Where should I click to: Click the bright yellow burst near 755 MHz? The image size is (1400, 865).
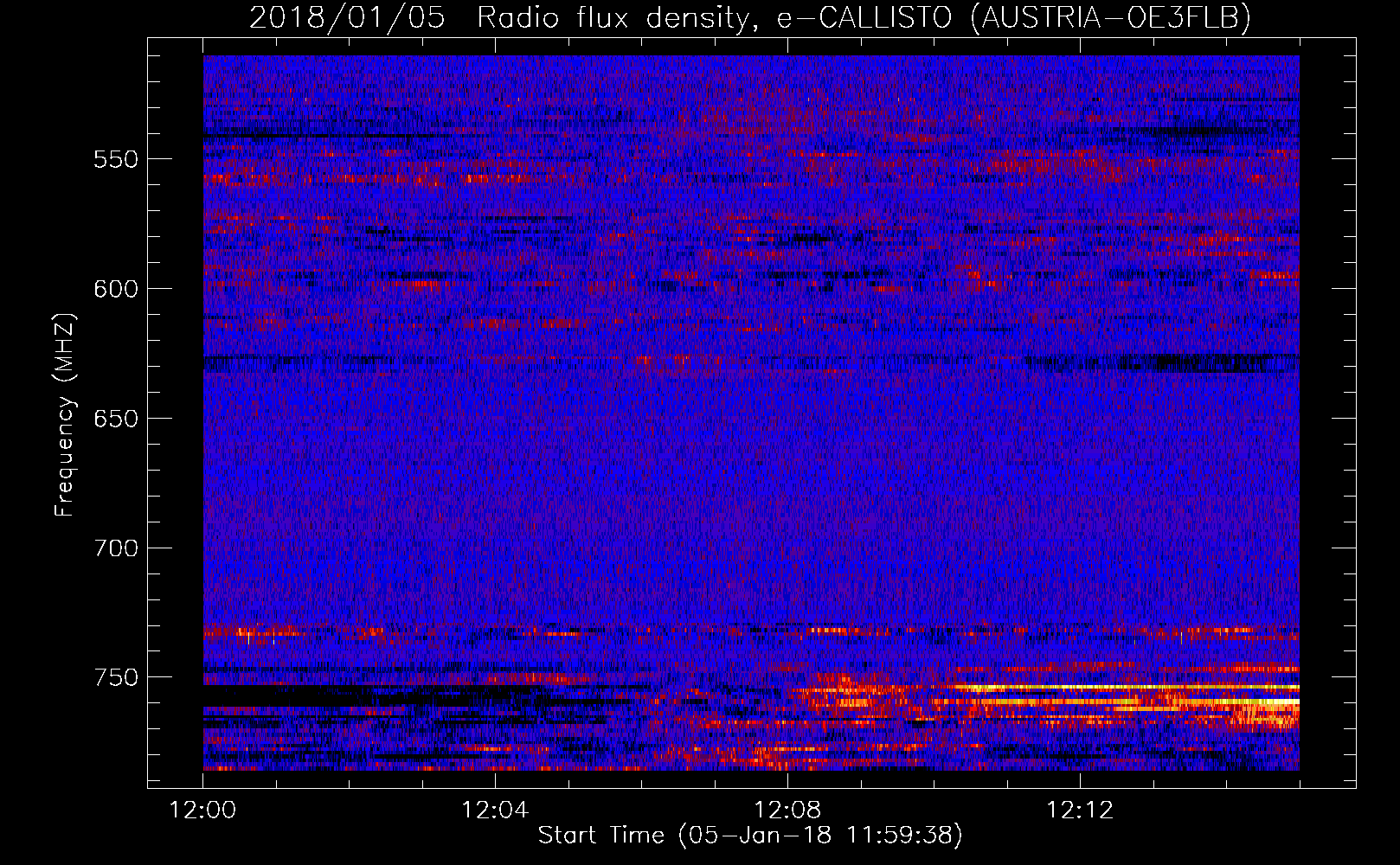[1125, 687]
